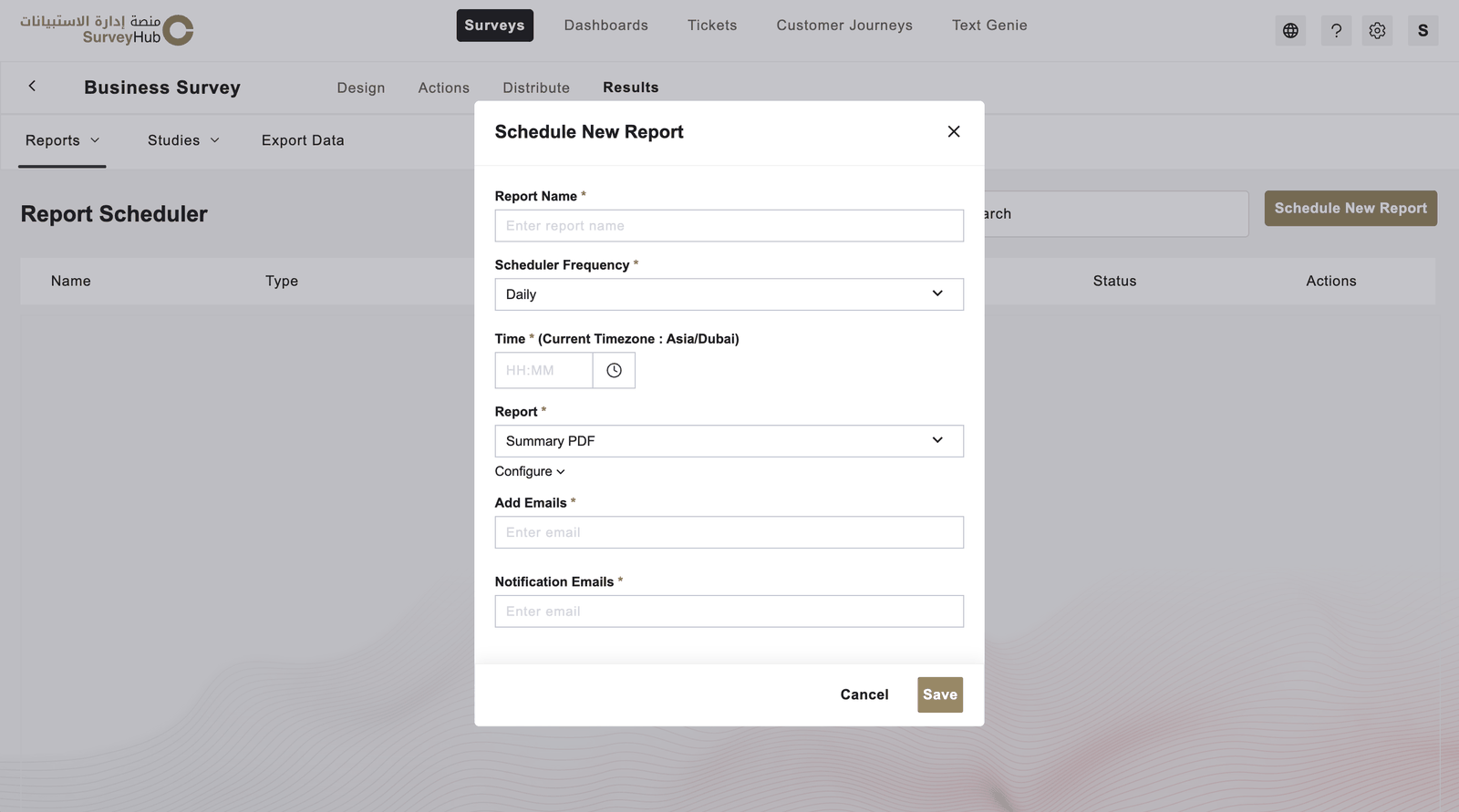The height and width of the screenshot is (812, 1459).
Task: Click the Schedule New Report button
Action: click(x=1350, y=208)
